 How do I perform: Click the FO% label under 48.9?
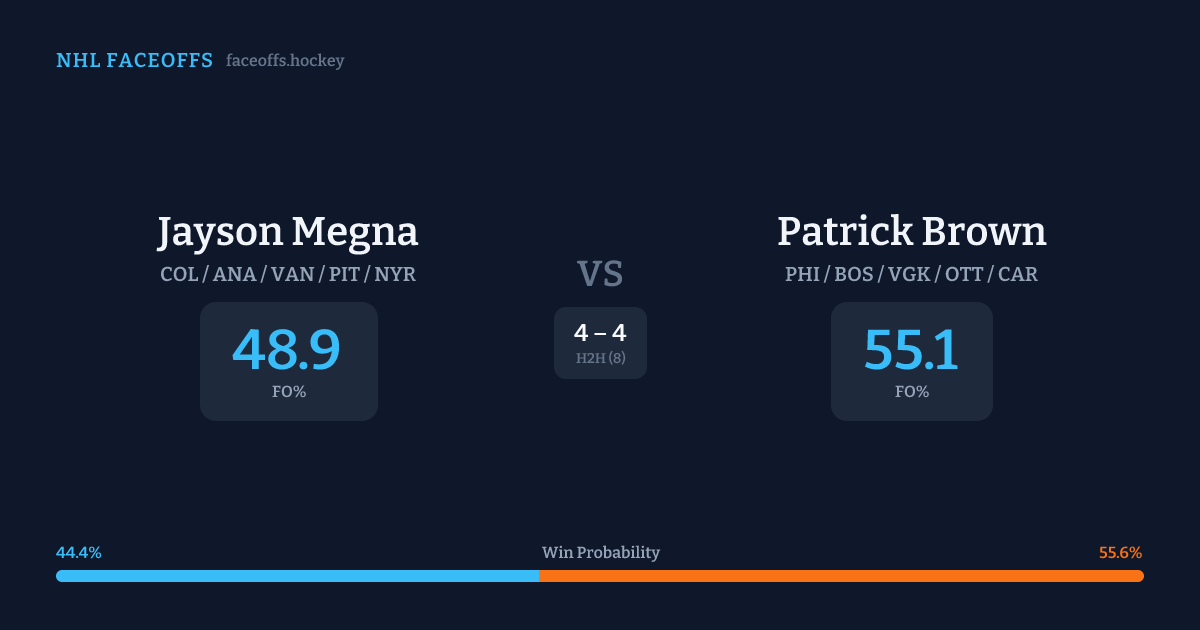[x=288, y=392]
